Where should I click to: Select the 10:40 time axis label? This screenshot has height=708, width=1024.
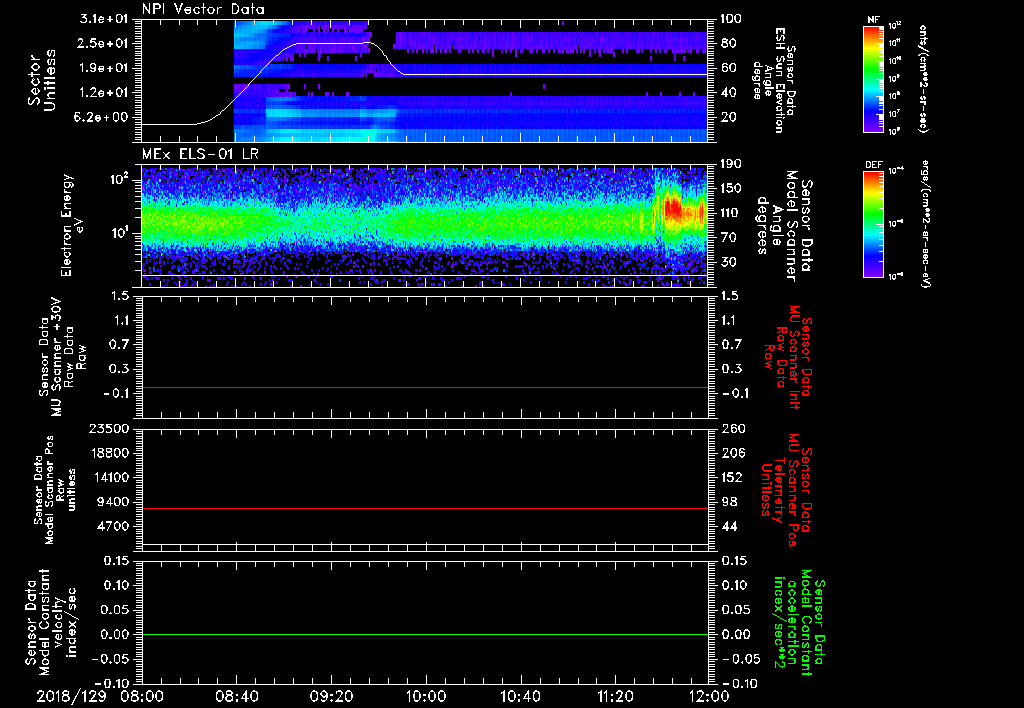pos(520,694)
